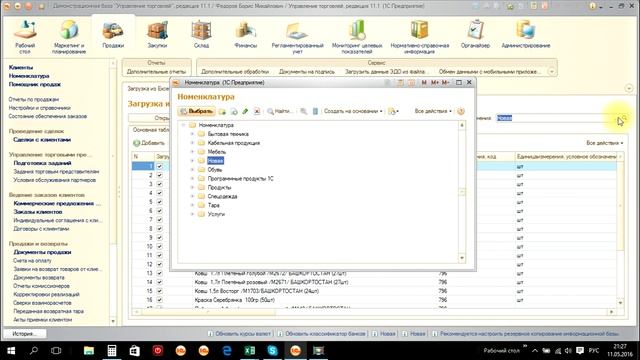Image resolution: width=640 pixels, height=360 pixels.
Task: Toggle checkbox in table row 4
Action: [160, 193]
